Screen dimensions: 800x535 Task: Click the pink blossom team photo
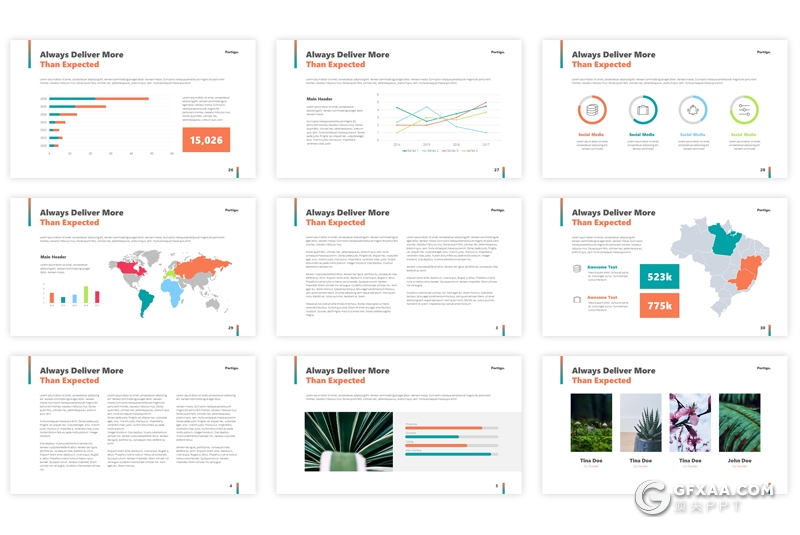click(x=690, y=422)
